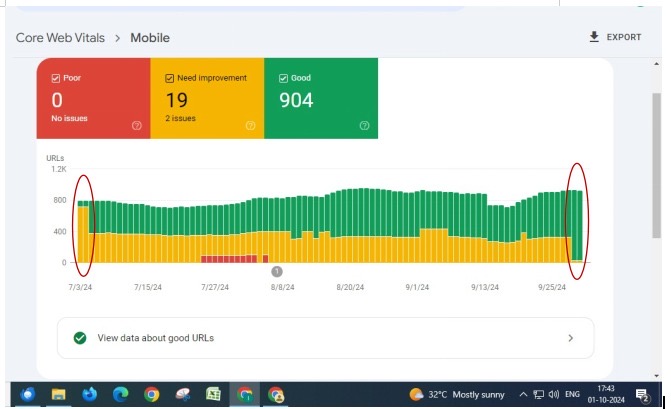
Task: Open help icon on the Good card
Action: [364, 125]
